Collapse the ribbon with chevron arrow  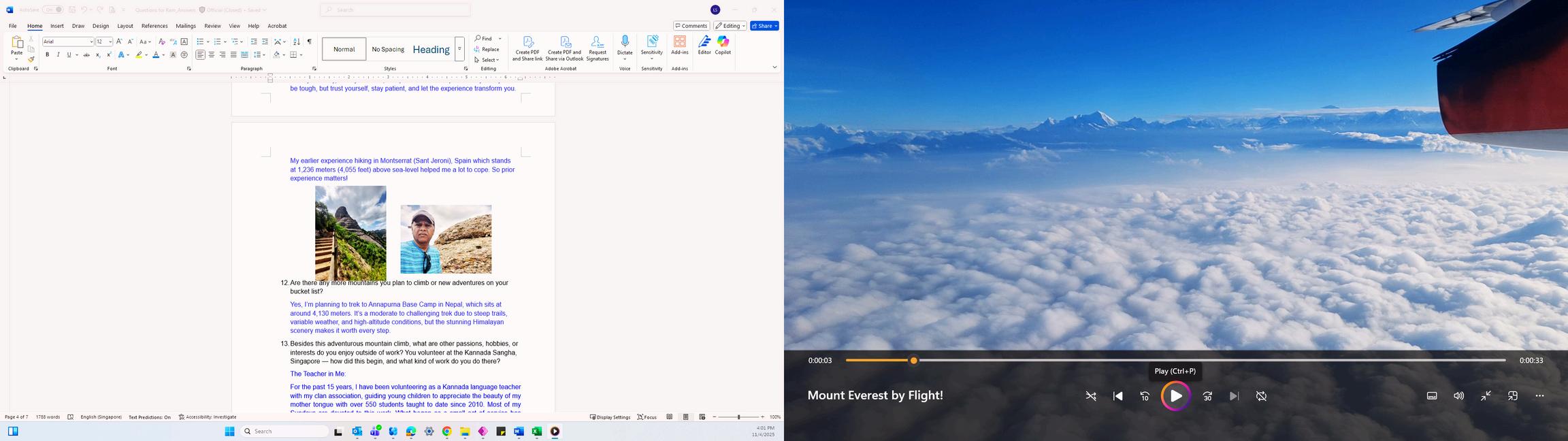(x=774, y=67)
